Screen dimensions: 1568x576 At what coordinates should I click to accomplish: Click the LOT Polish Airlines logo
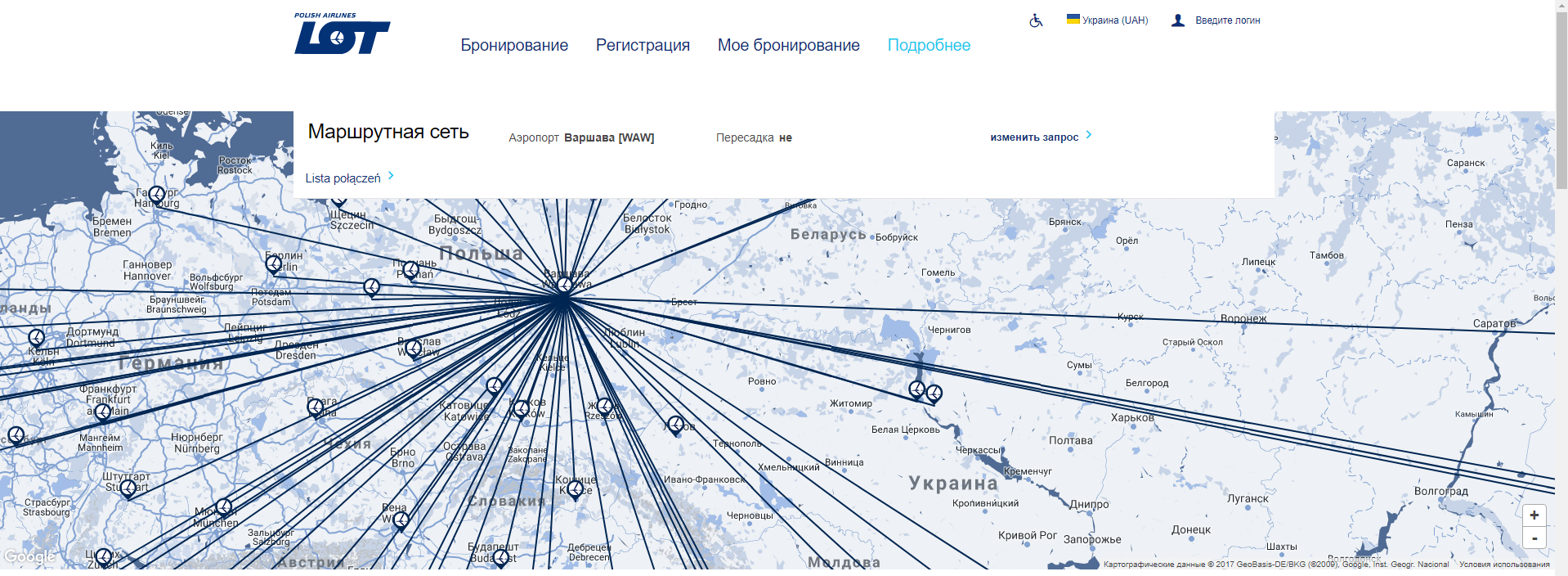[342, 34]
